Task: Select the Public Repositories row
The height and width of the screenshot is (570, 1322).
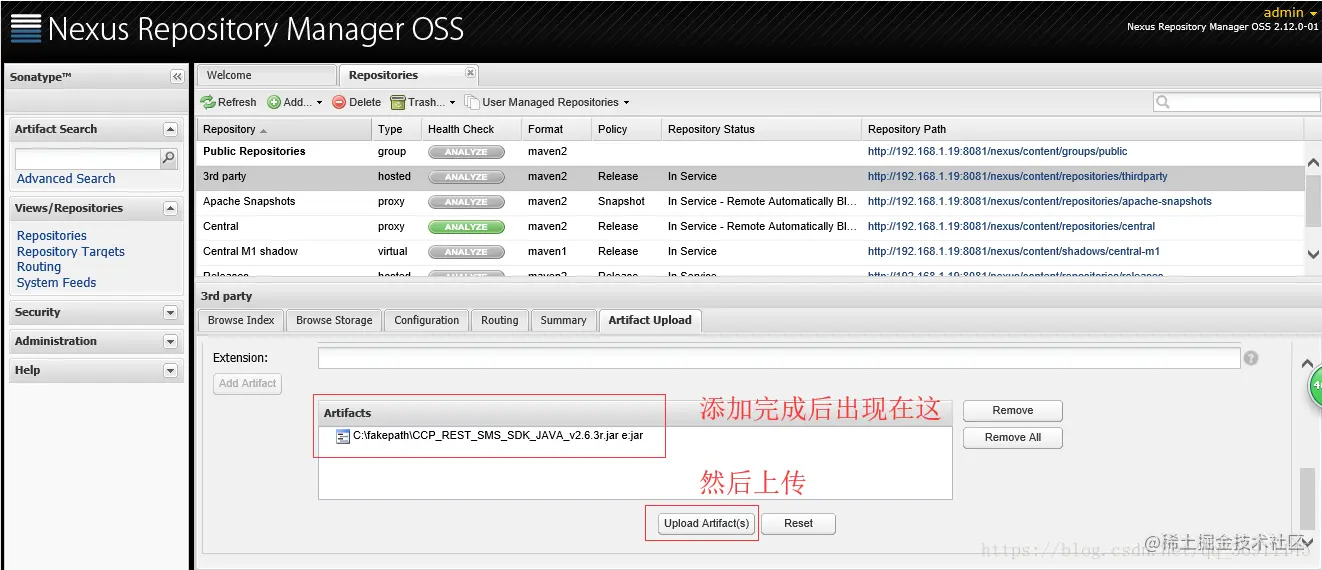Action: (x=751, y=152)
